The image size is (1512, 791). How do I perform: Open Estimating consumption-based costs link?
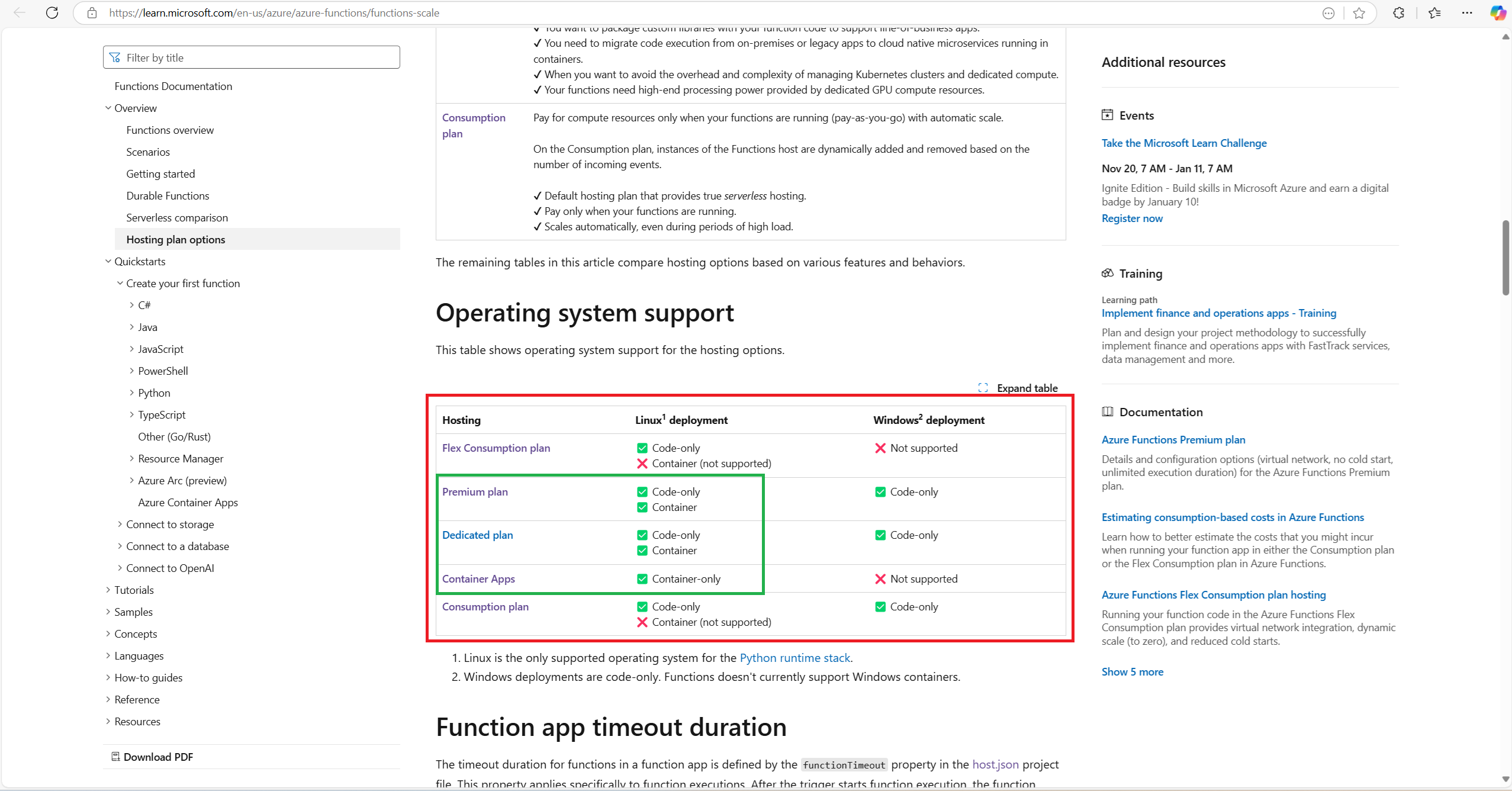pyautogui.click(x=1233, y=517)
